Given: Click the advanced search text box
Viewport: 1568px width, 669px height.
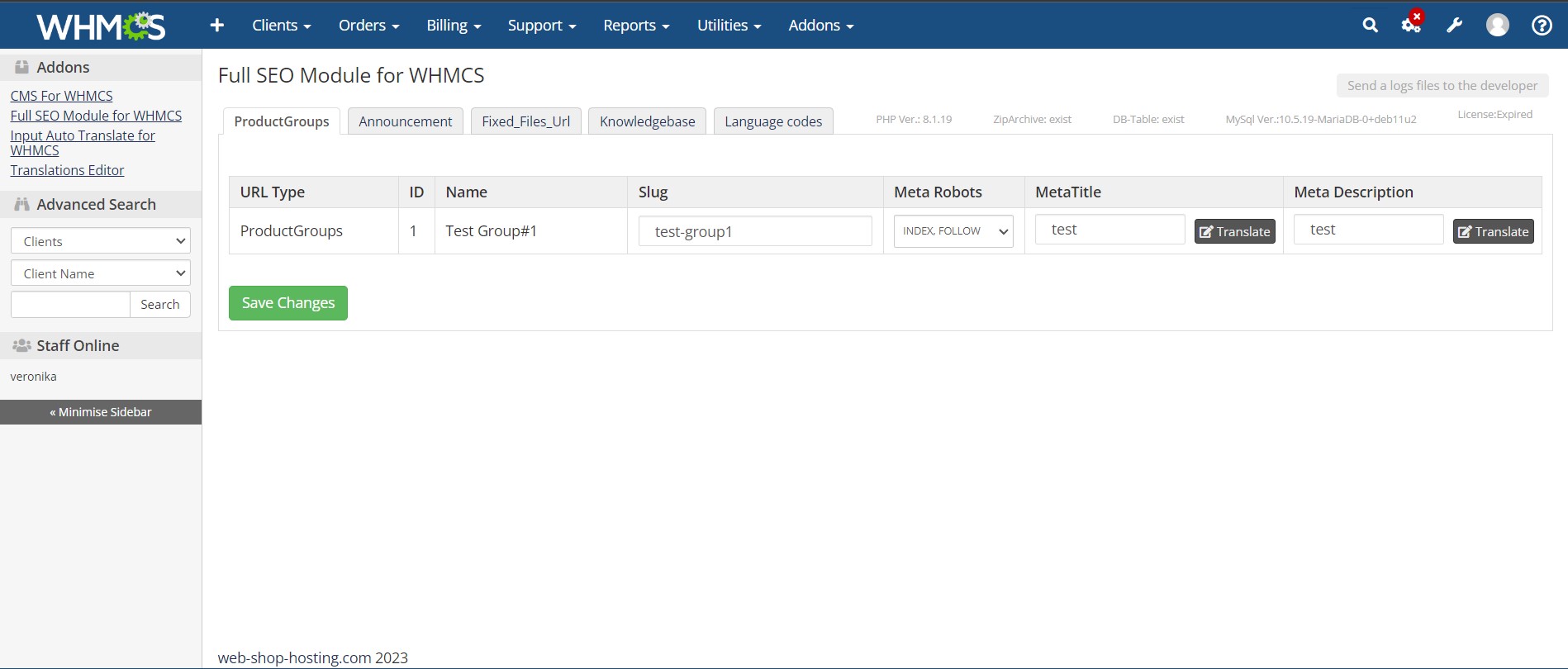Looking at the screenshot, I should pyautogui.click(x=70, y=304).
